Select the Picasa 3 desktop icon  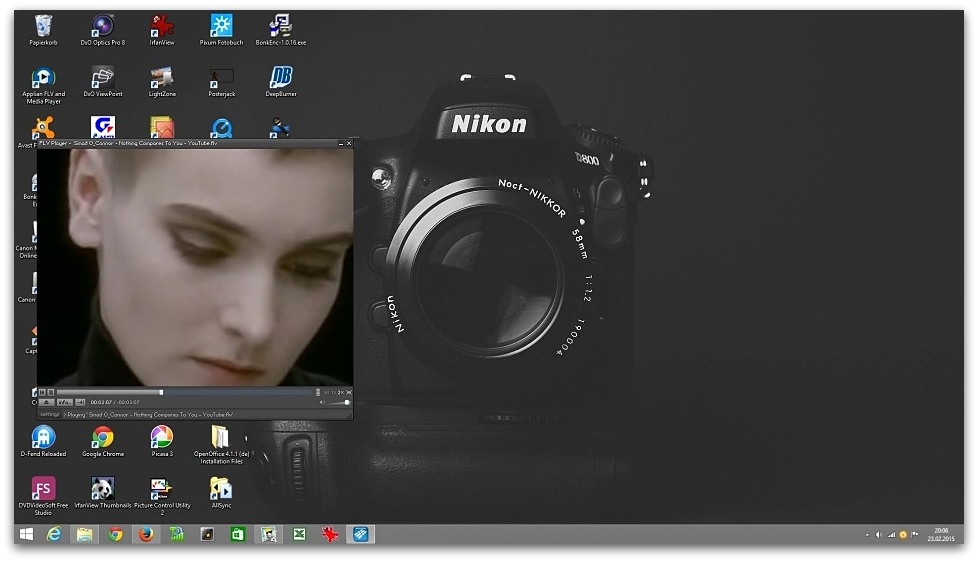click(162, 441)
